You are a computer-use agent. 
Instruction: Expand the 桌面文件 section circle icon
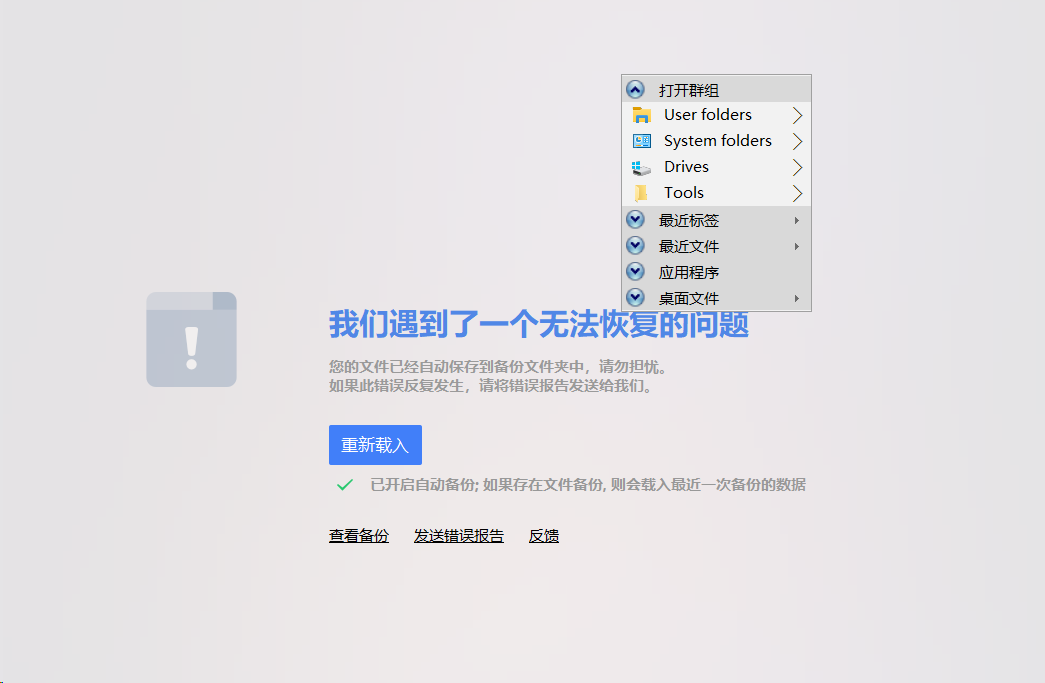point(635,298)
